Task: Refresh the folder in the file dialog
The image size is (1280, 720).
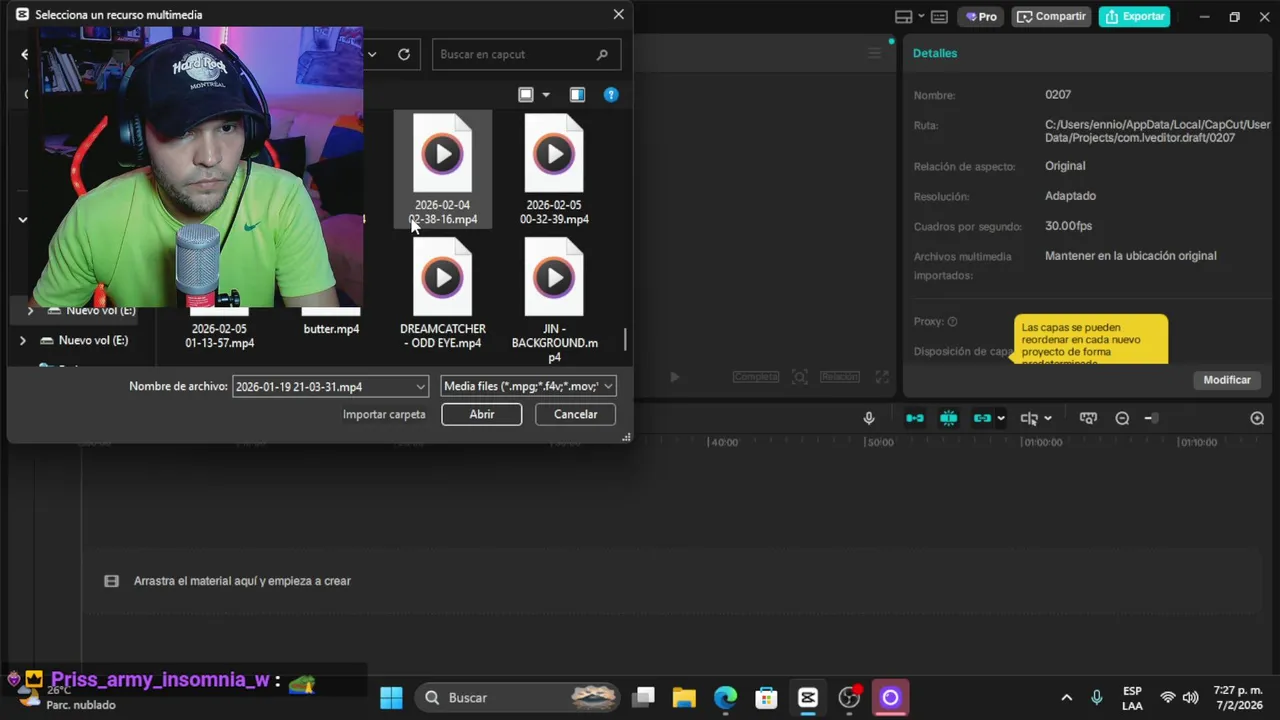Action: coord(404,54)
